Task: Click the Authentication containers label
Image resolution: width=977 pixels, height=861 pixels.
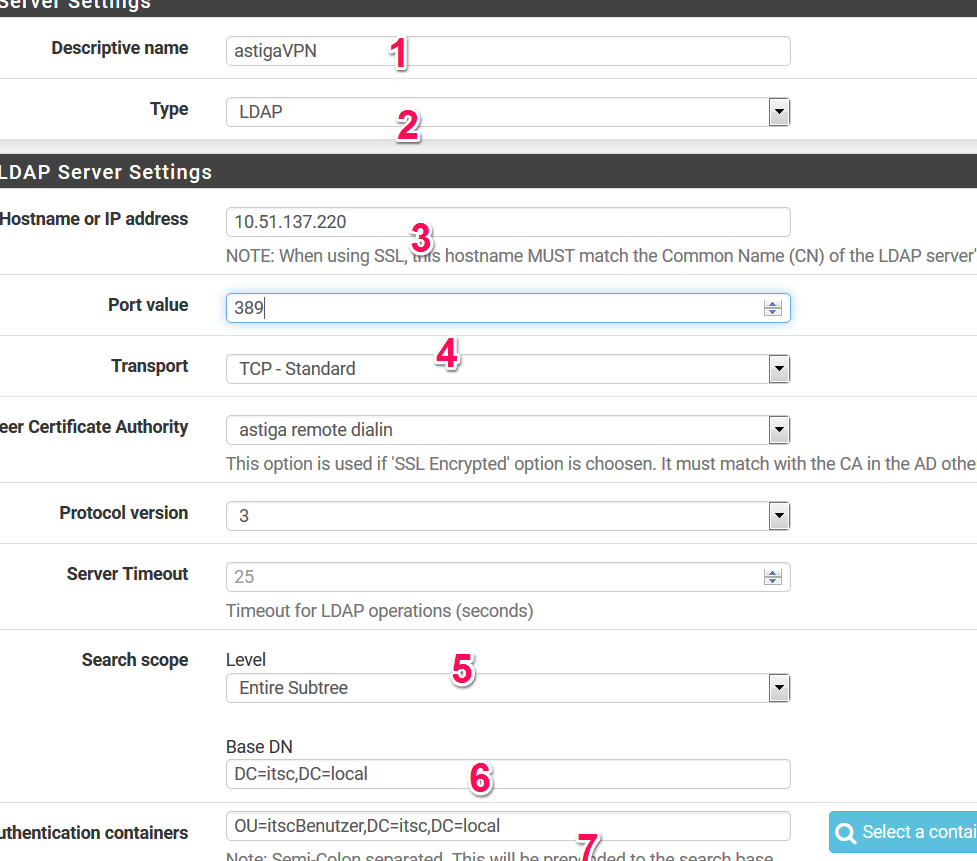Action: [x=94, y=833]
